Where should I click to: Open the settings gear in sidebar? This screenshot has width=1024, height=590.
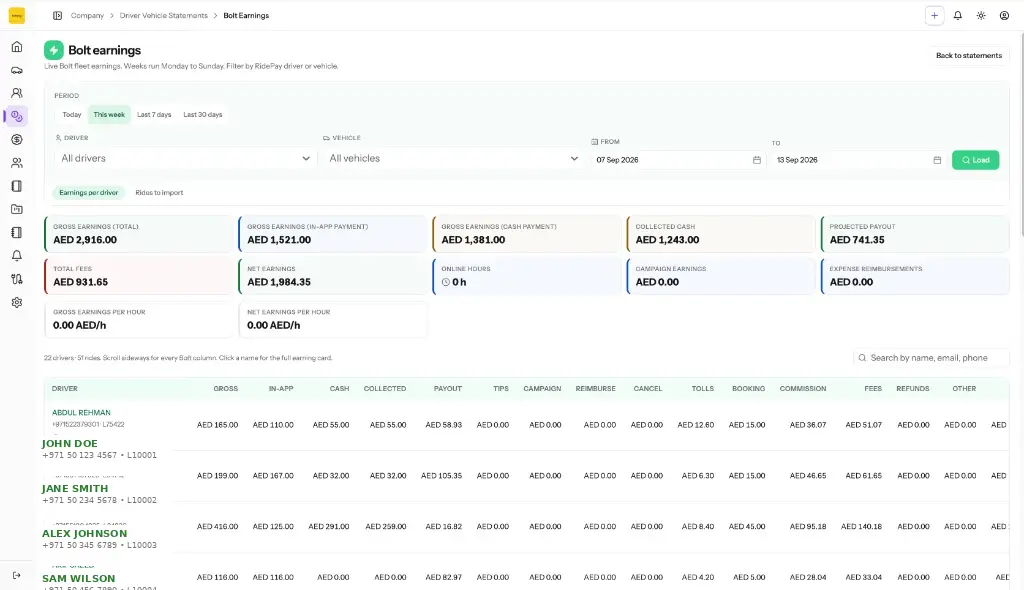point(17,303)
